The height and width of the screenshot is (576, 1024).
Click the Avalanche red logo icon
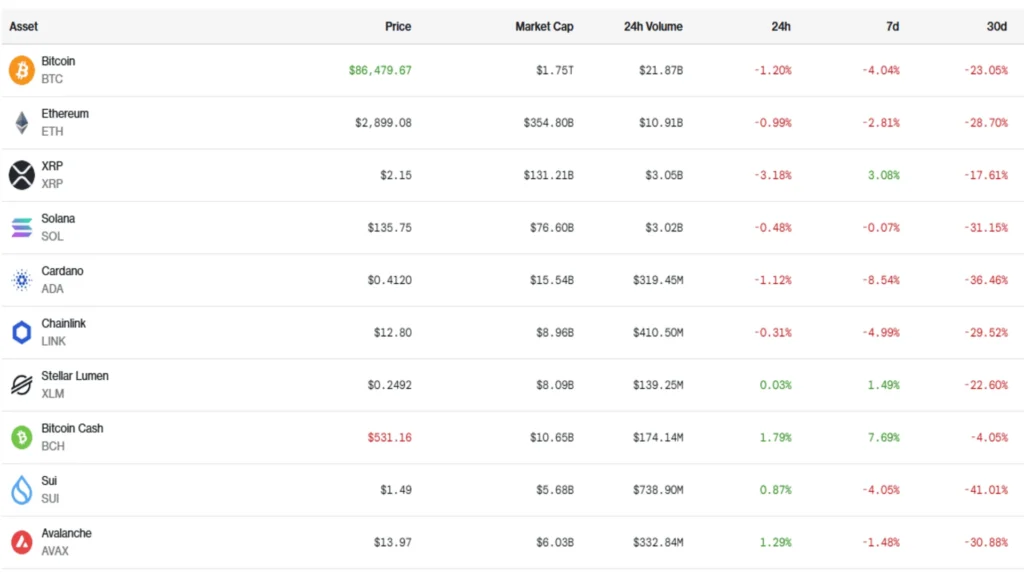21,542
